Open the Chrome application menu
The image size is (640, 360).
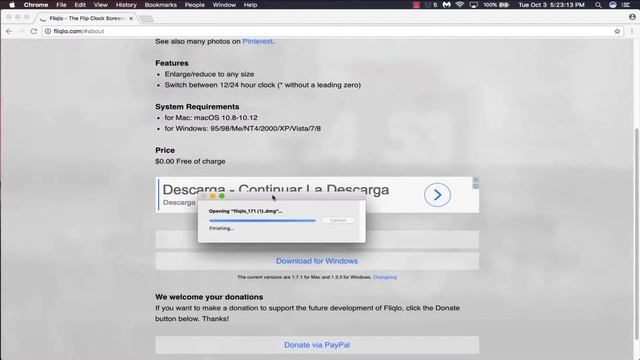click(36, 5)
